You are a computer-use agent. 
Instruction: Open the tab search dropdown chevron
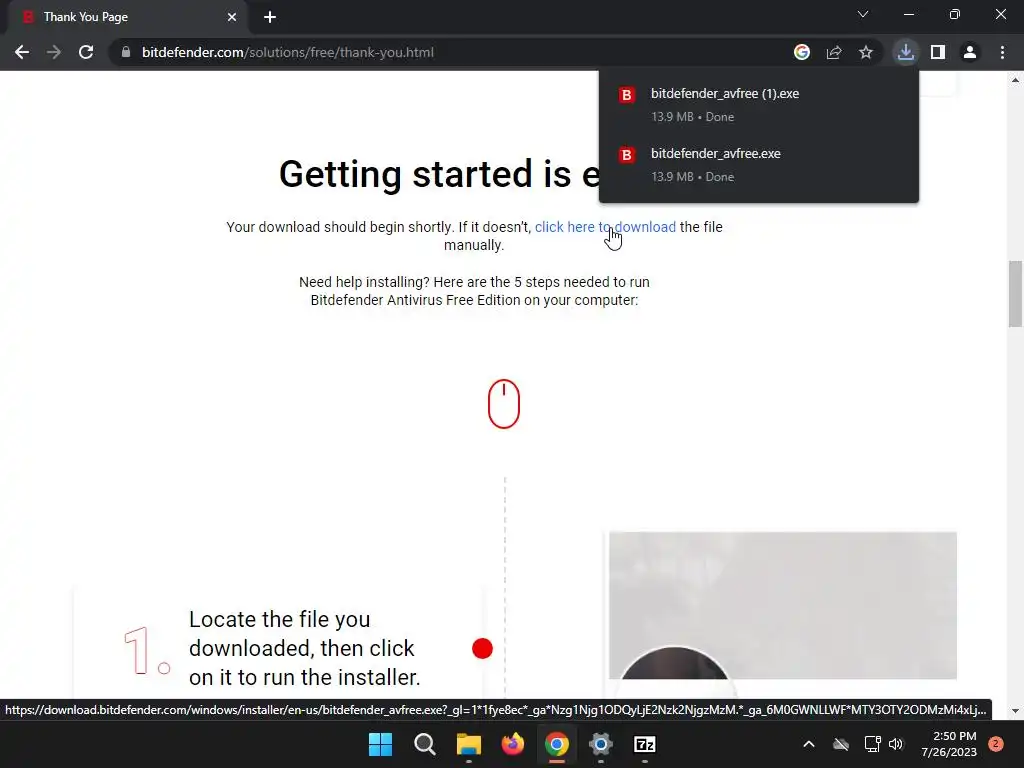(863, 14)
